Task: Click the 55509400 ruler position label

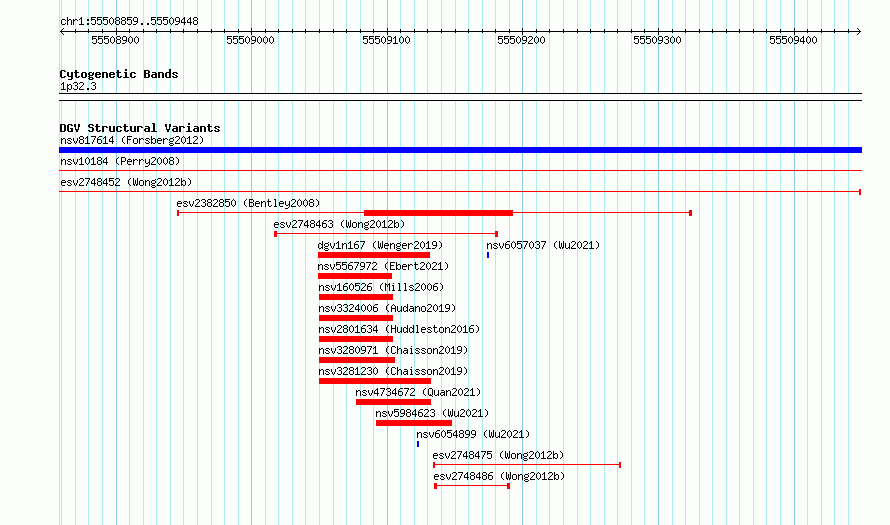Action: pyautogui.click(x=794, y=40)
